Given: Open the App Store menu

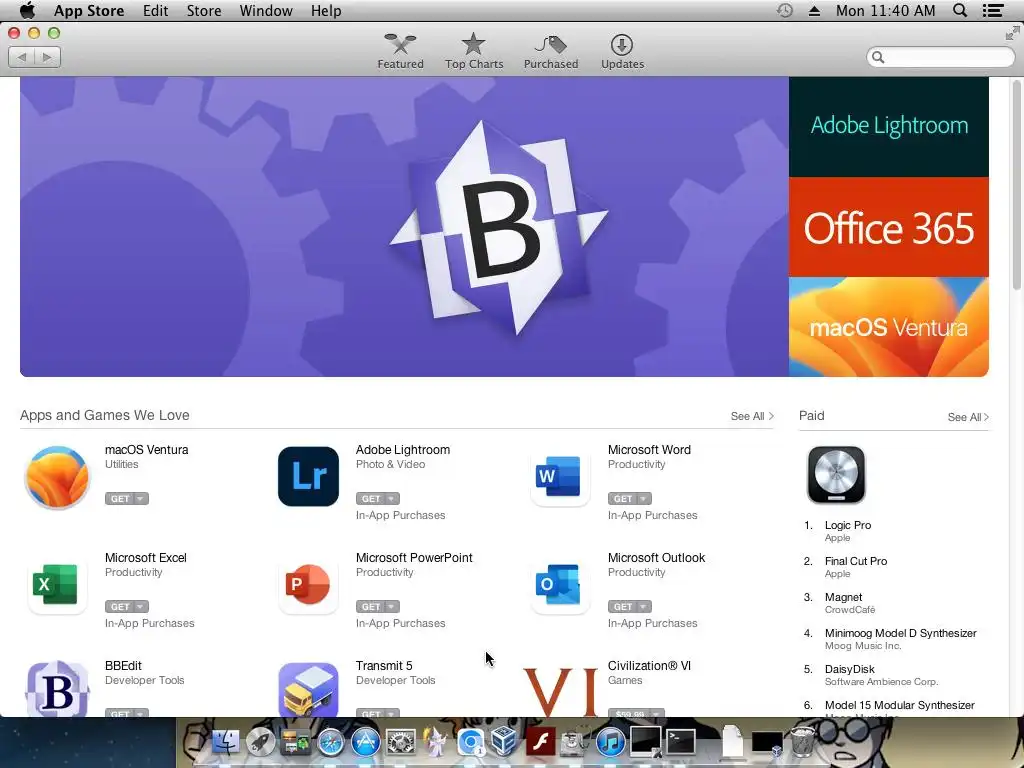Looking at the screenshot, I should click(x=89, y=10).
